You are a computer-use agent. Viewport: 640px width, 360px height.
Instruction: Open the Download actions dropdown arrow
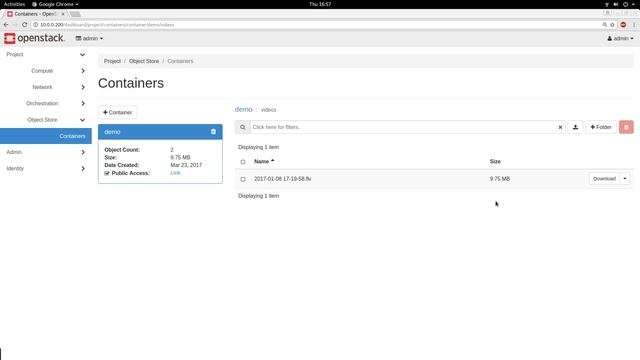click(624, 178)
